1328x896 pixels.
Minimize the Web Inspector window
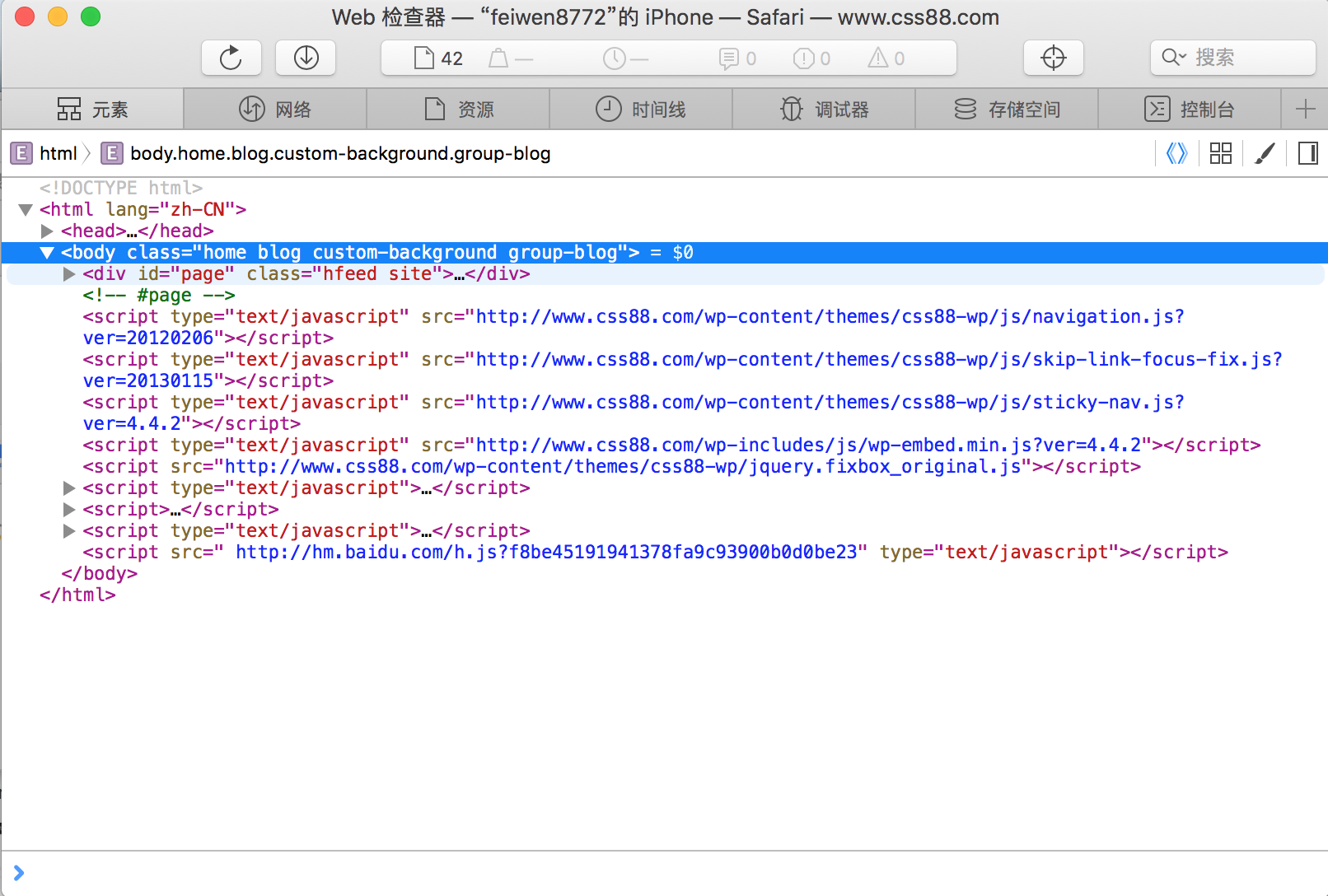pyautogui.click(x=58, y=16)
